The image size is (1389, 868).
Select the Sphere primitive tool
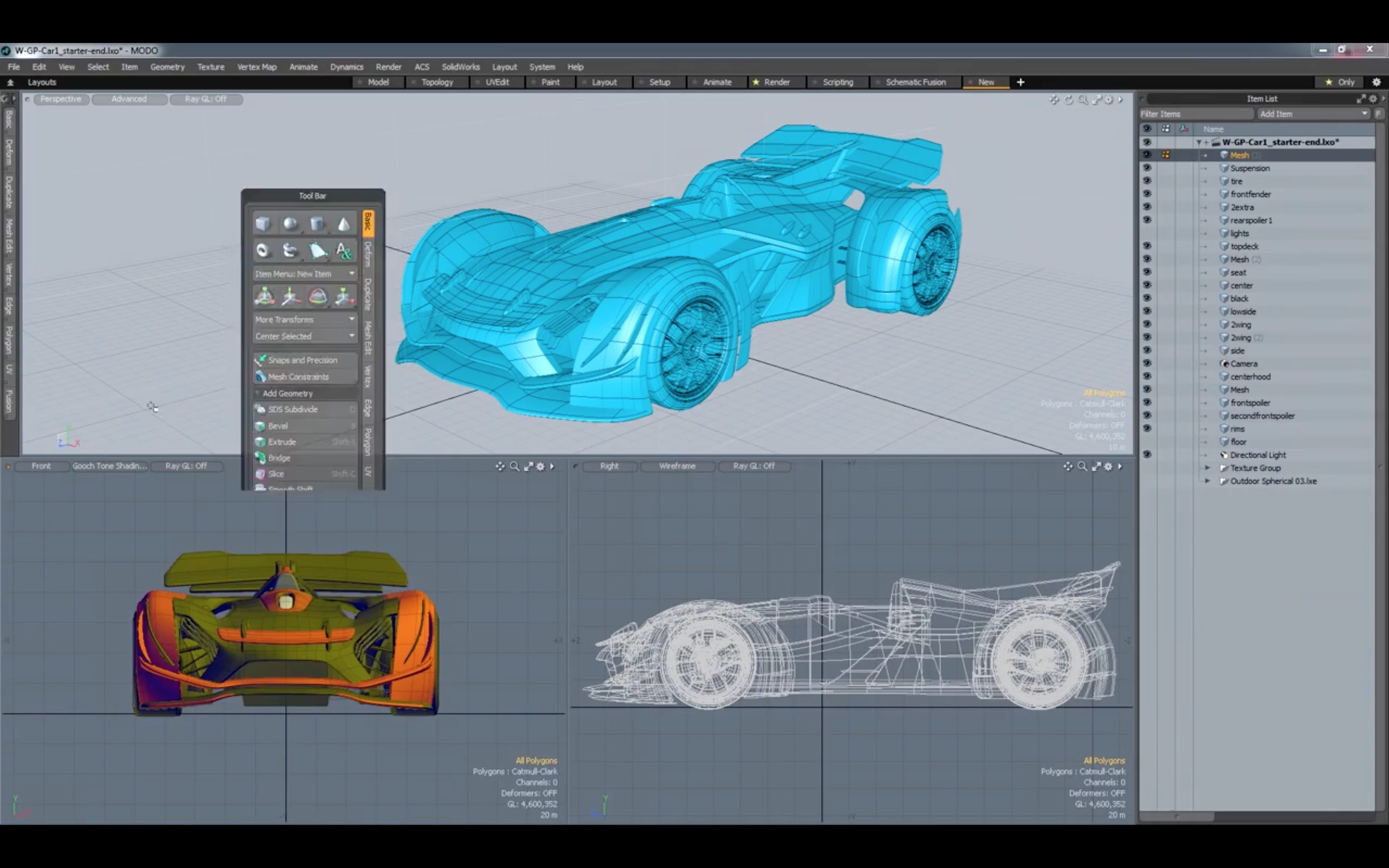[x=290, y=224]
